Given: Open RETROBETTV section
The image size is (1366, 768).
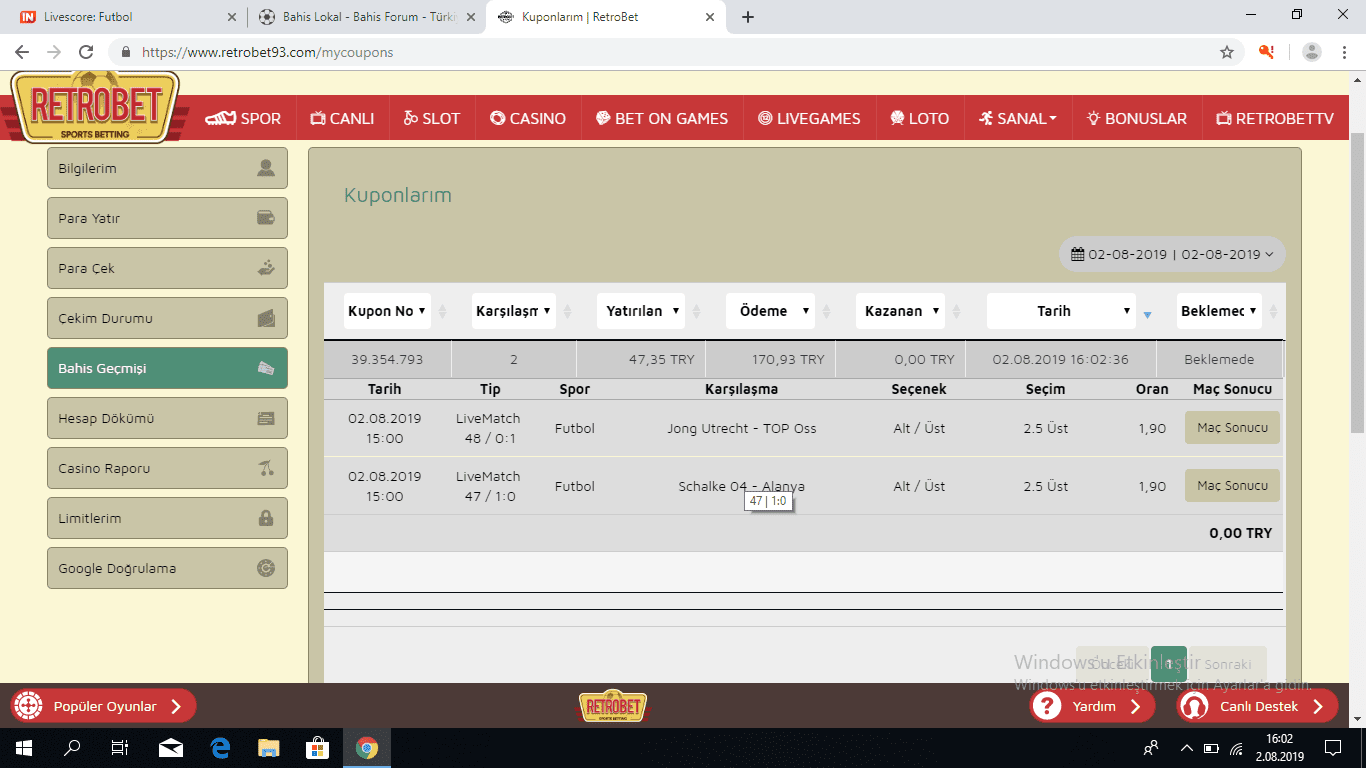Looking at the screenshot, I should point(1275,118).
